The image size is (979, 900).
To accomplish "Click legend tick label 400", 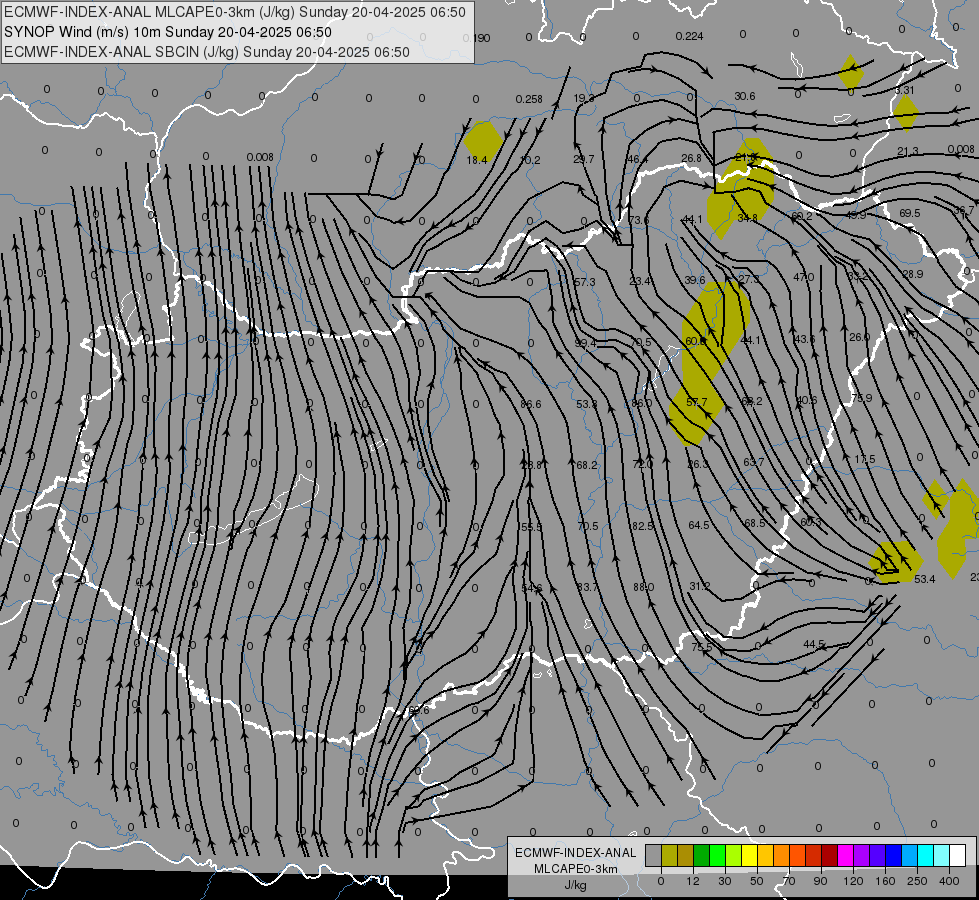I will coord(949,881).
